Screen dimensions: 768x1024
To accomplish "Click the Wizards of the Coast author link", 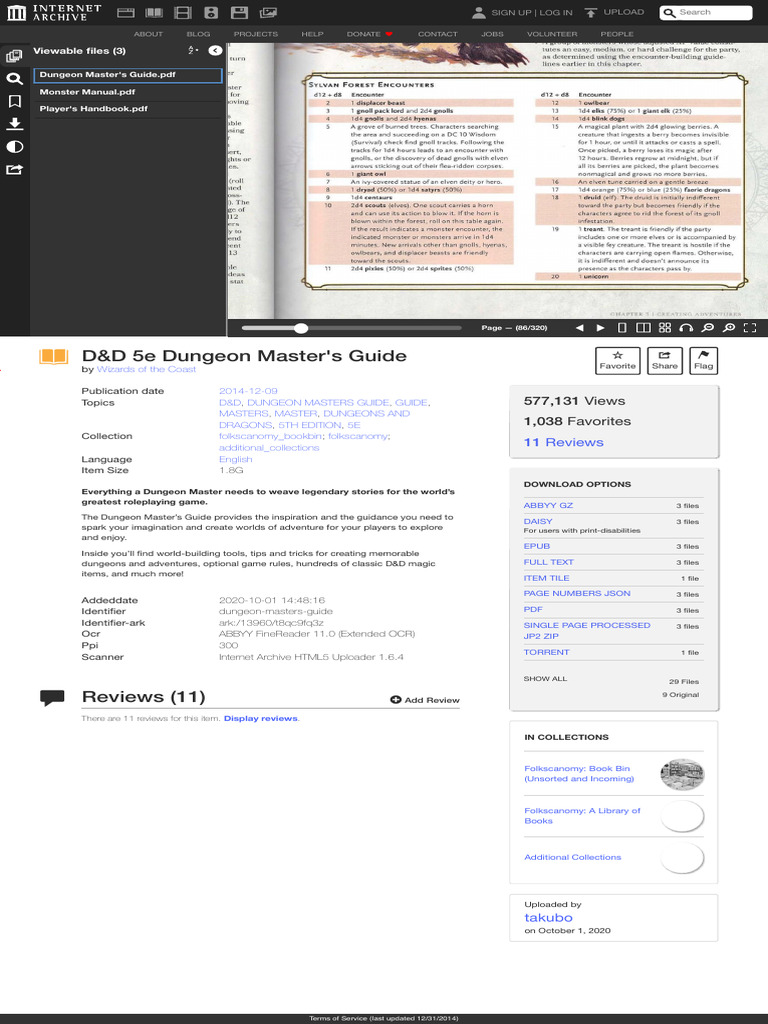I will (x=146, y=370).
